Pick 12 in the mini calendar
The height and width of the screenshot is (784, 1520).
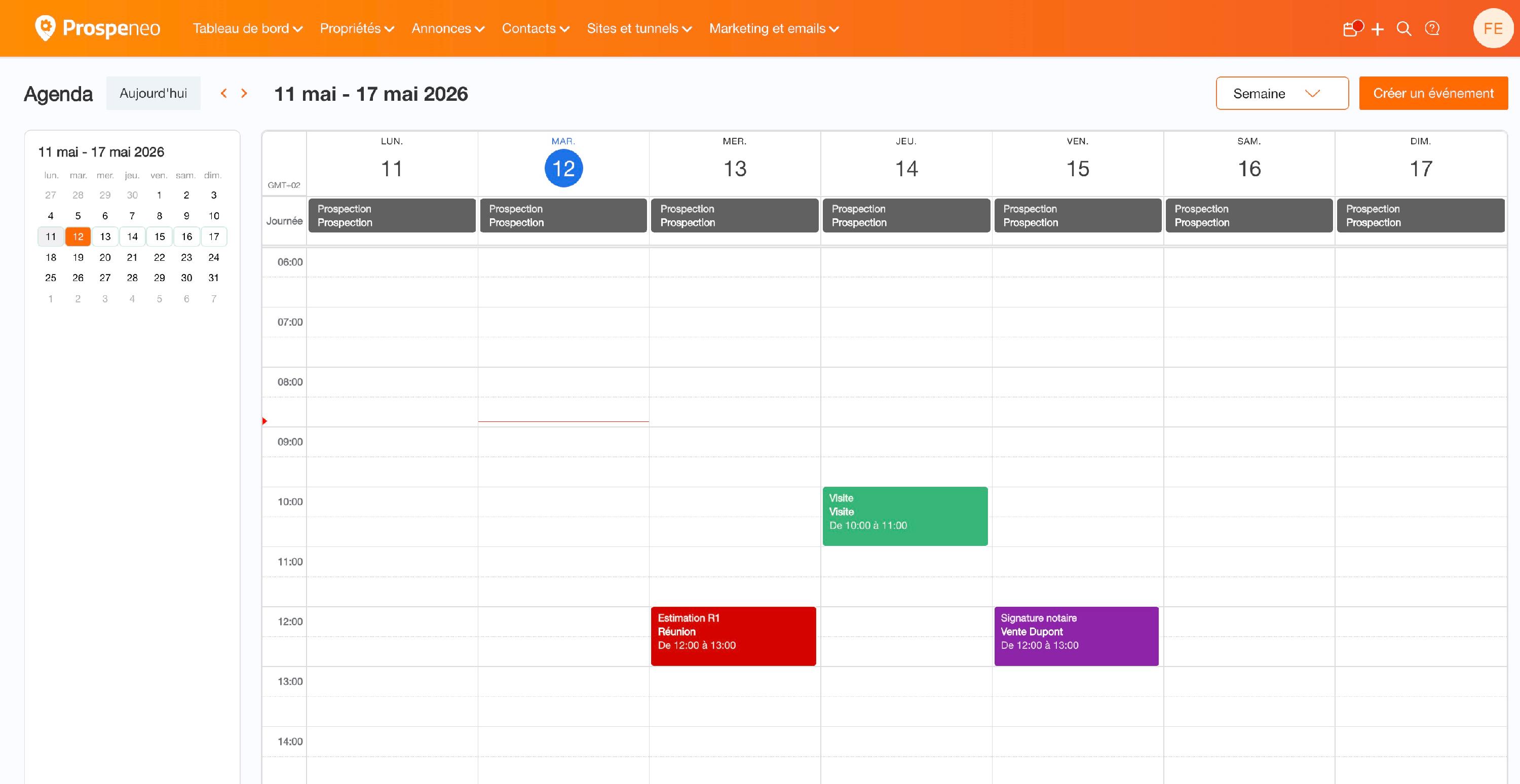(x=78, y=237)
